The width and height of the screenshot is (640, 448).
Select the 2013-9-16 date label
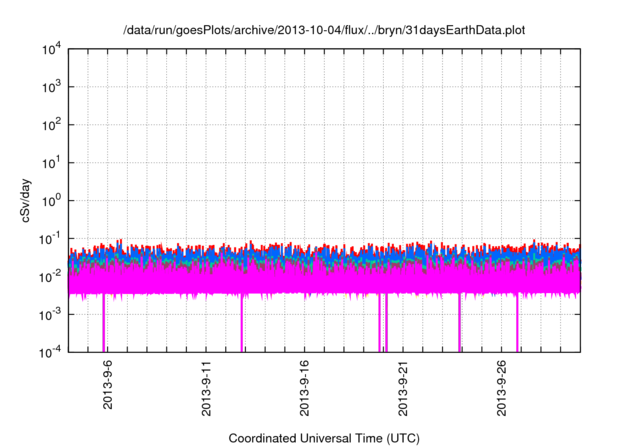coord(304,388)
